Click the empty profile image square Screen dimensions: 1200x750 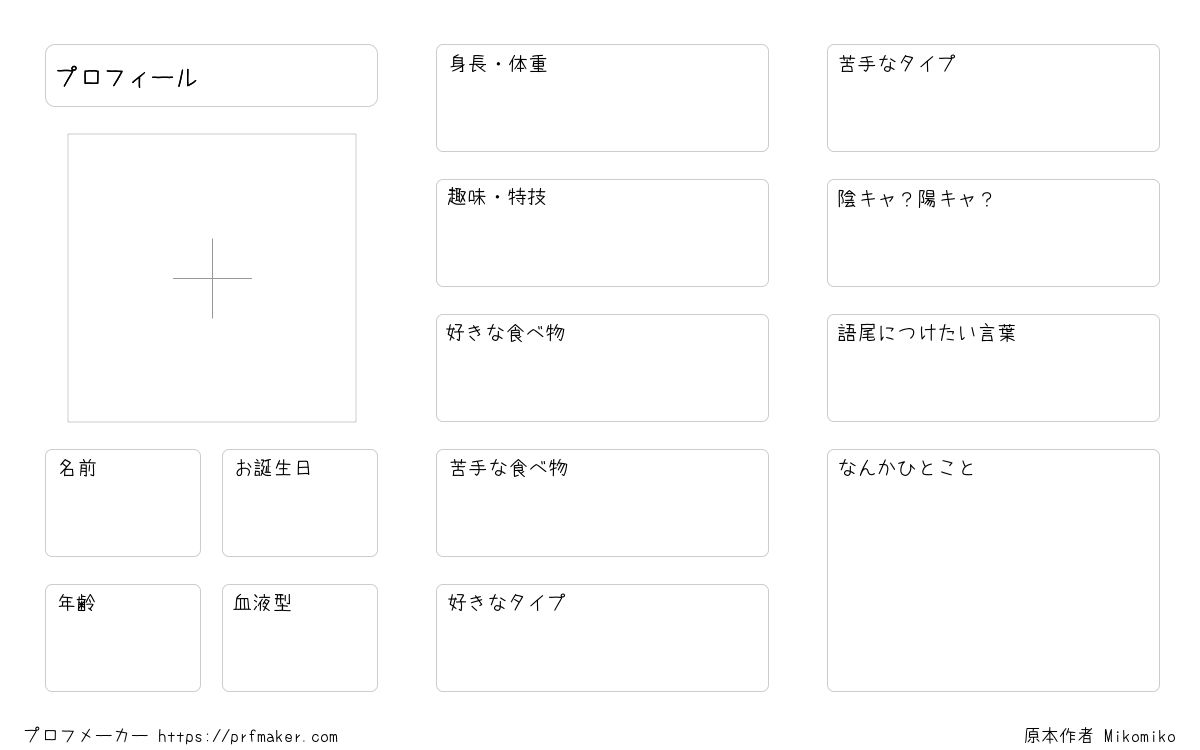(x=212, y=278)
